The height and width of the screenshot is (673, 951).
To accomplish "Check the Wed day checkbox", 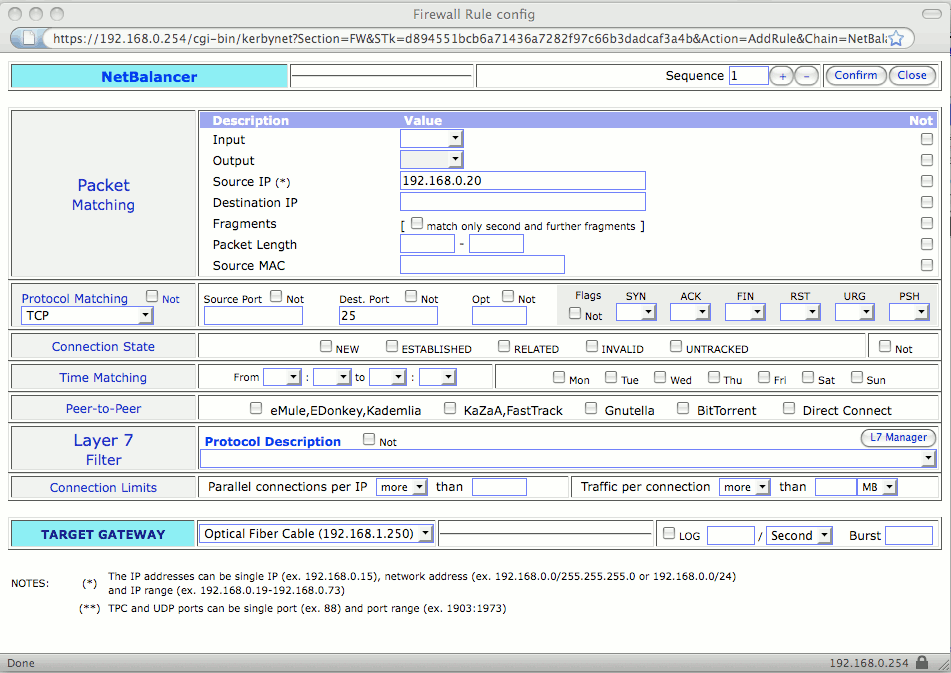I will (x=660, y=377).
